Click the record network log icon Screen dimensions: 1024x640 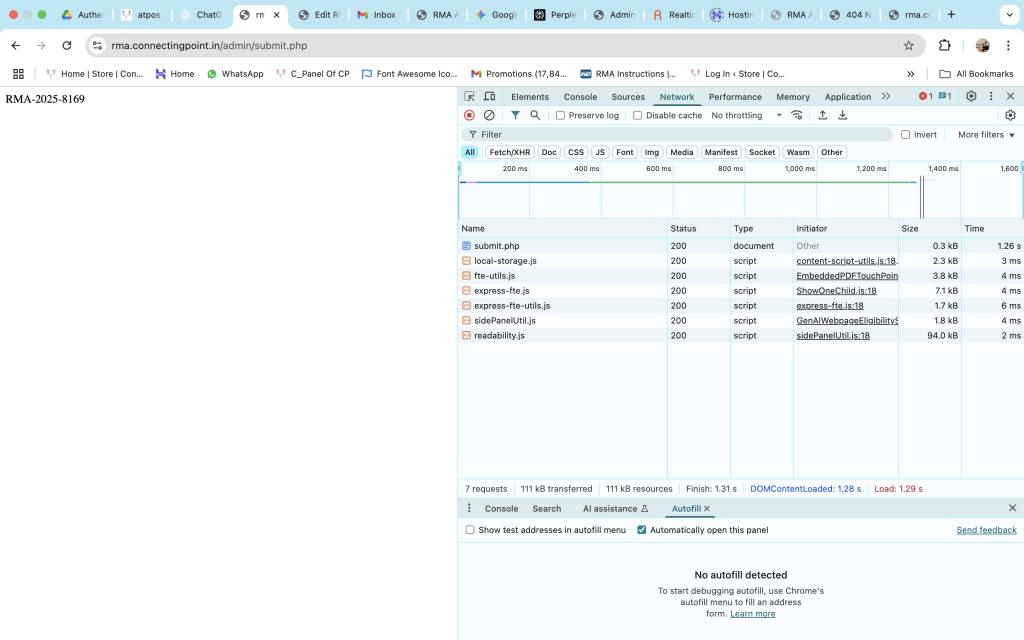[x=469, y=115]
